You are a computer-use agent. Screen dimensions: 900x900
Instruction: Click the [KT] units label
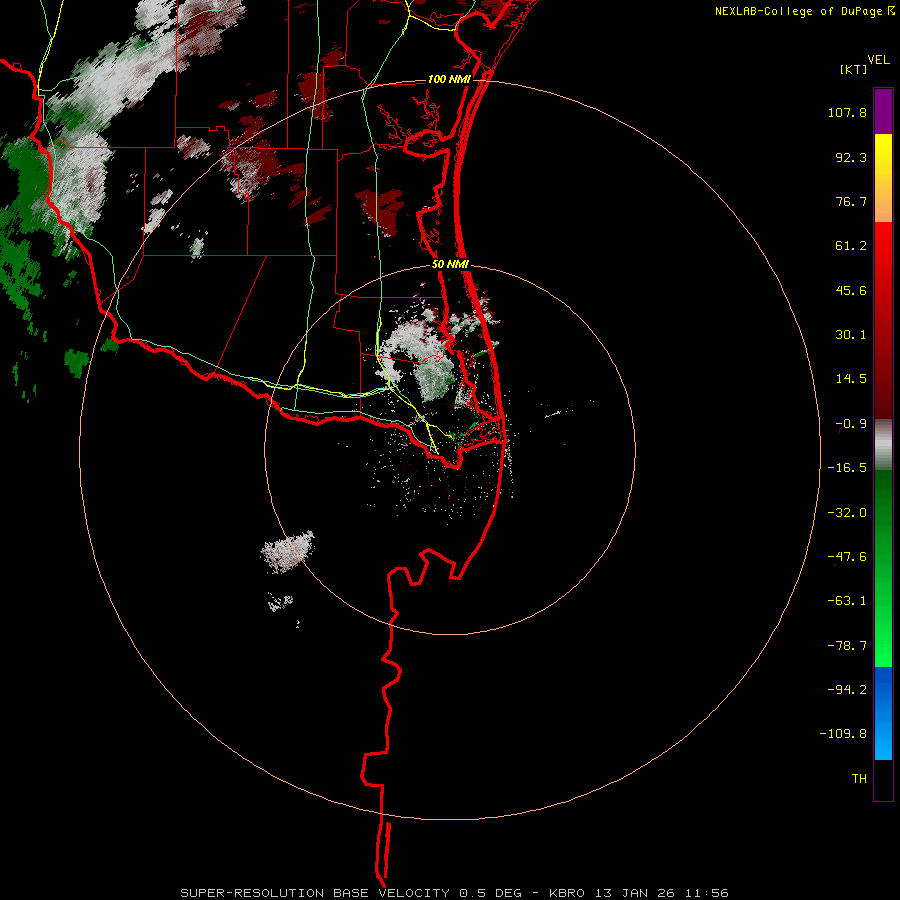[x=854, y=69]
